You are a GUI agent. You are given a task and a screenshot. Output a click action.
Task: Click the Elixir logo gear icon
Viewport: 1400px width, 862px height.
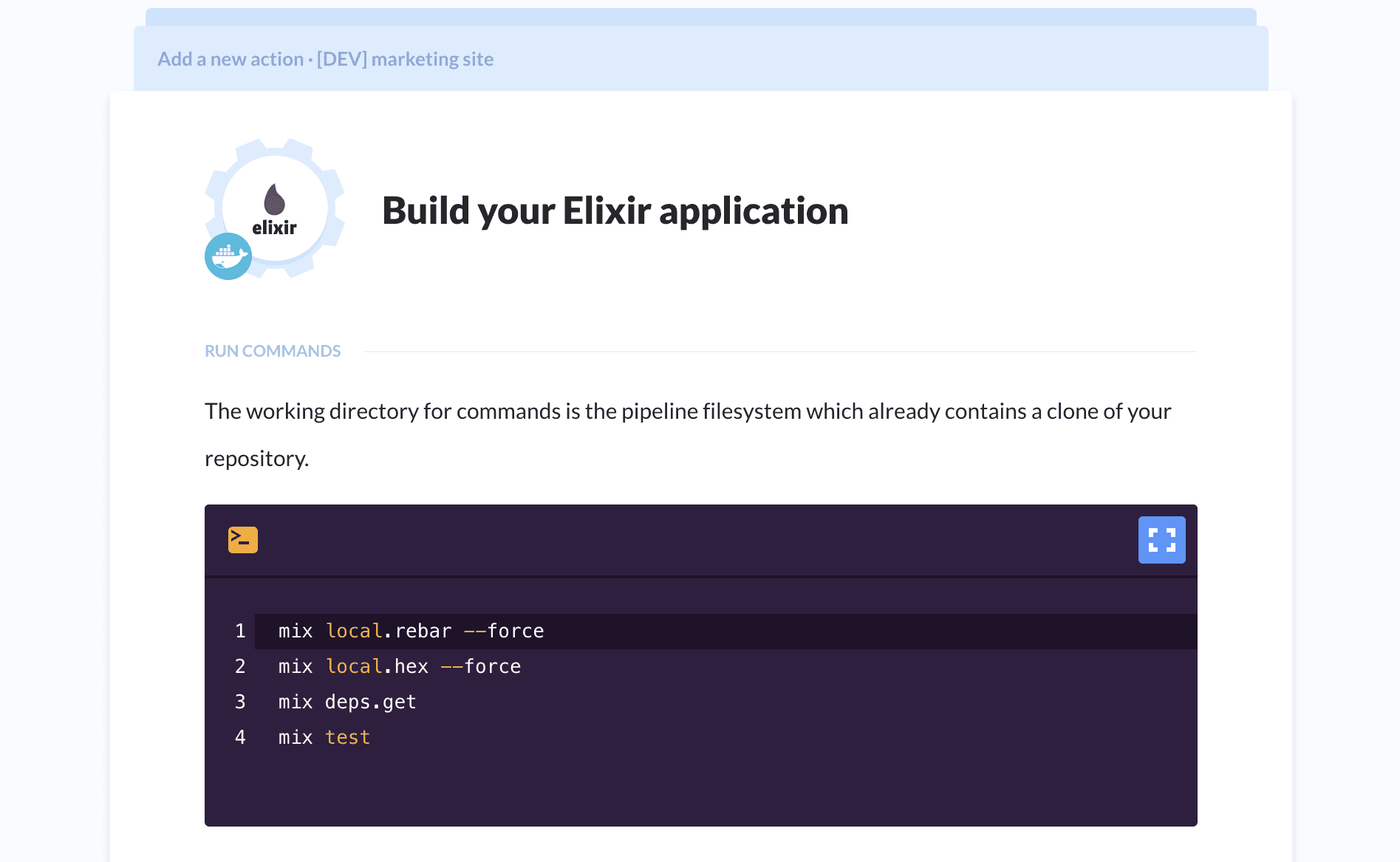tap(276, 207)
